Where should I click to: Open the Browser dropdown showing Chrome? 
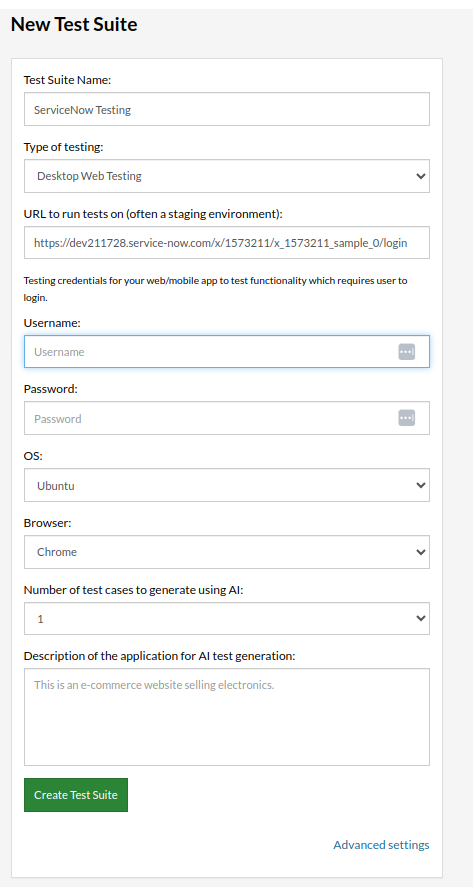pyautogui.click(x=226, y=552)
